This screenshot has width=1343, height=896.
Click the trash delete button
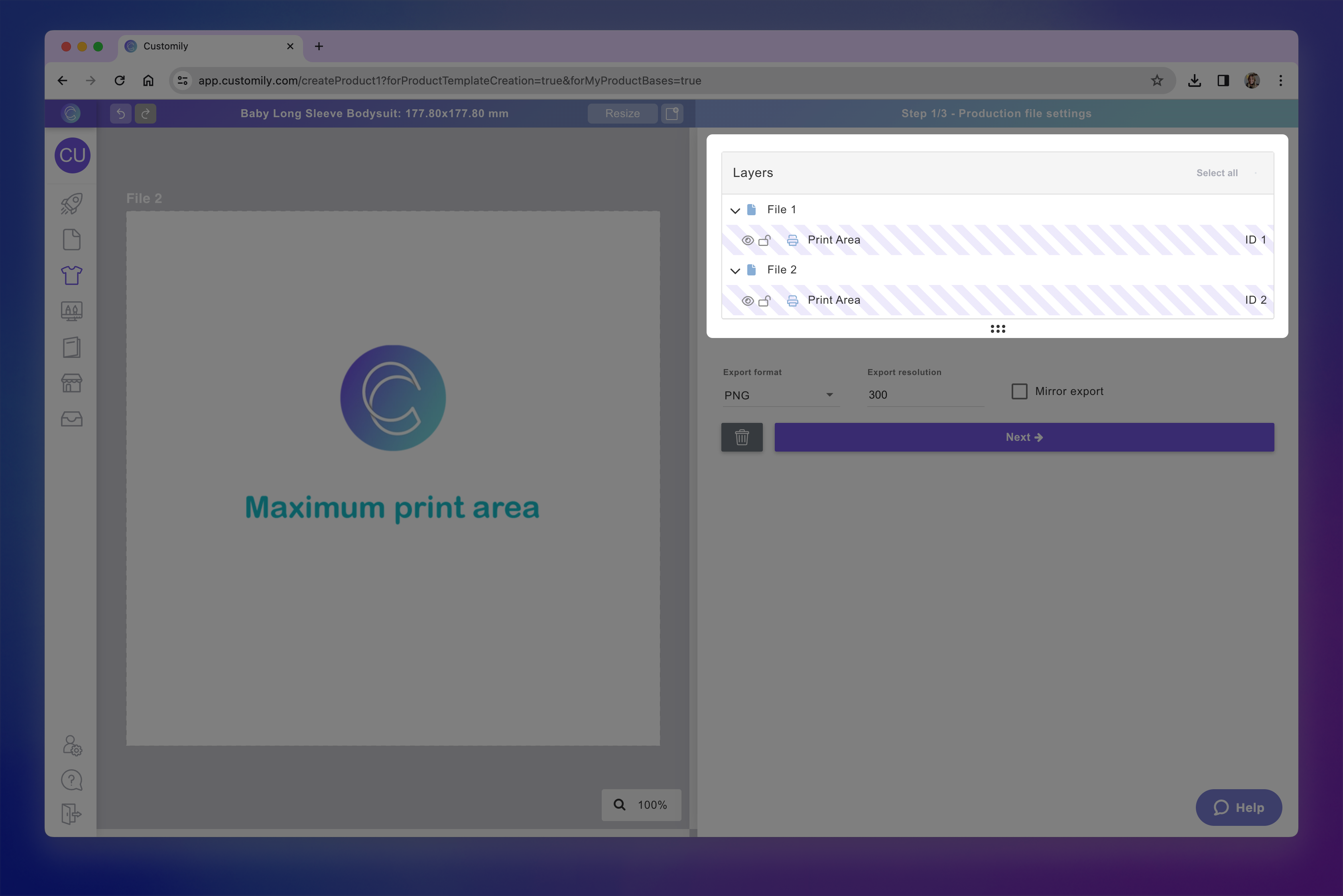point(742,437)
